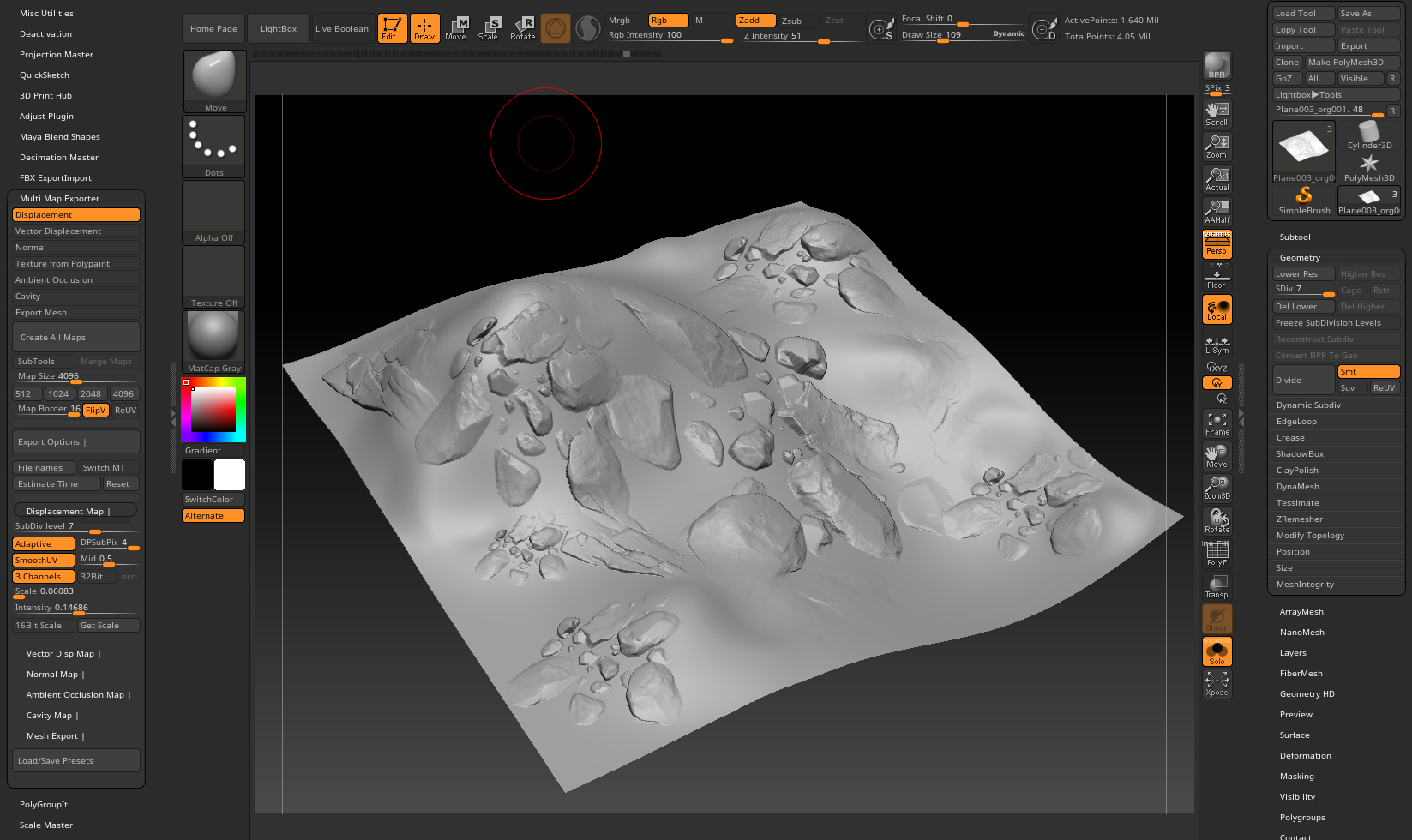The height and width of the screenshot is (840, 1412).
Task: Toggle Ghost transparency mode
Action: point(1217,618)
